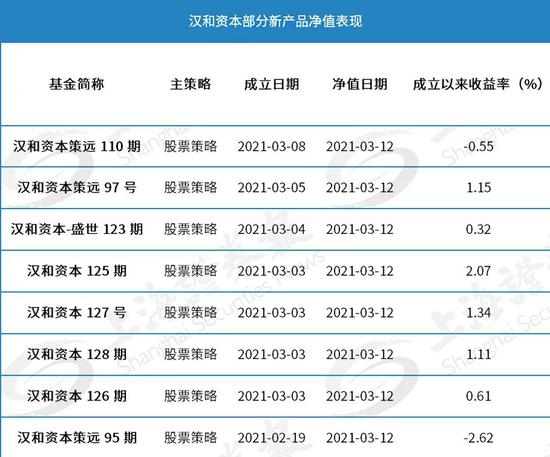The image size is (550, 457).
Task: Click NAV date in 汉和资本 125 期 row
Action: pyautogui.click(x=360, y=271)
